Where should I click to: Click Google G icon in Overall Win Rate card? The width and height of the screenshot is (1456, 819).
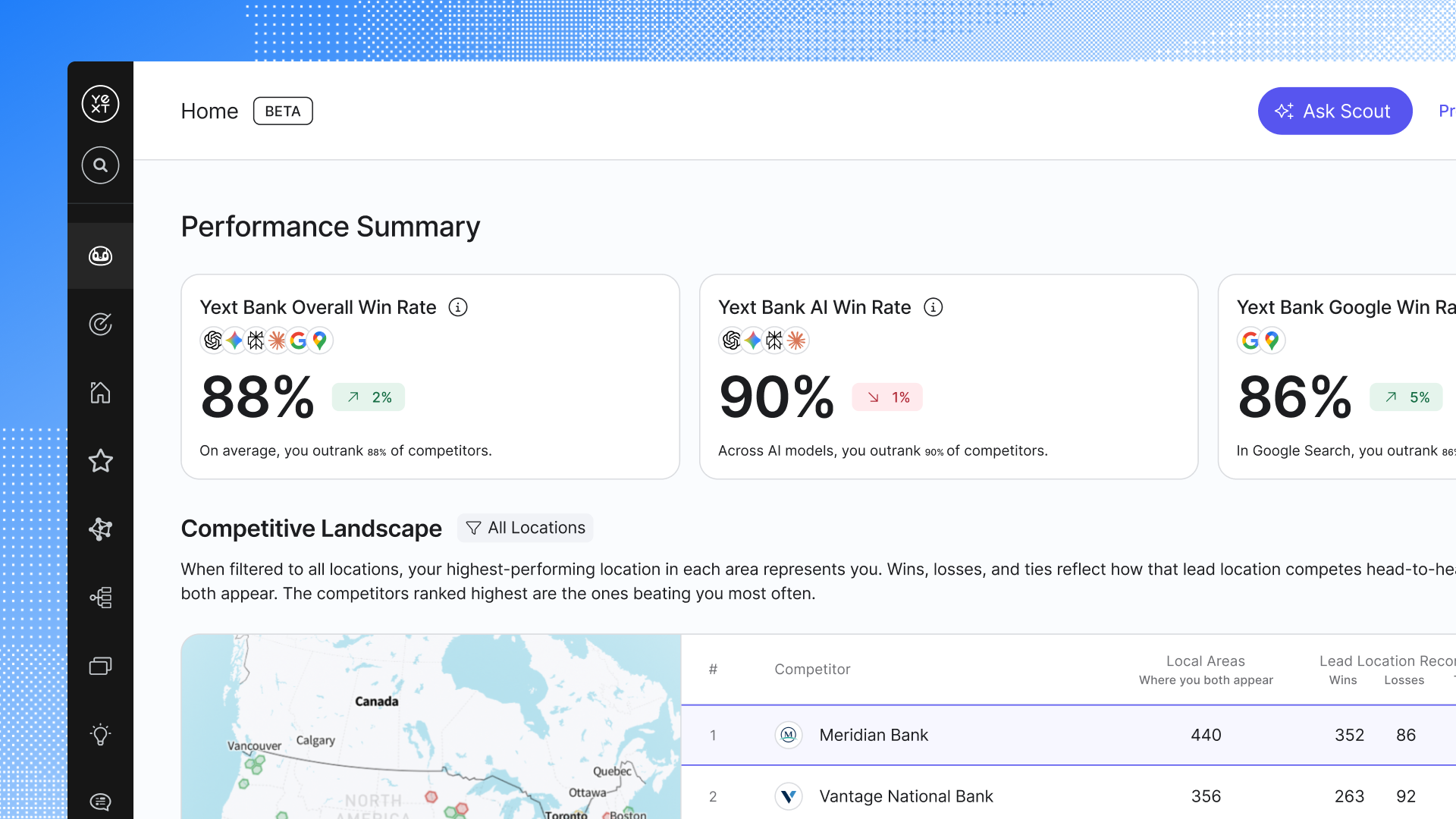298,340
